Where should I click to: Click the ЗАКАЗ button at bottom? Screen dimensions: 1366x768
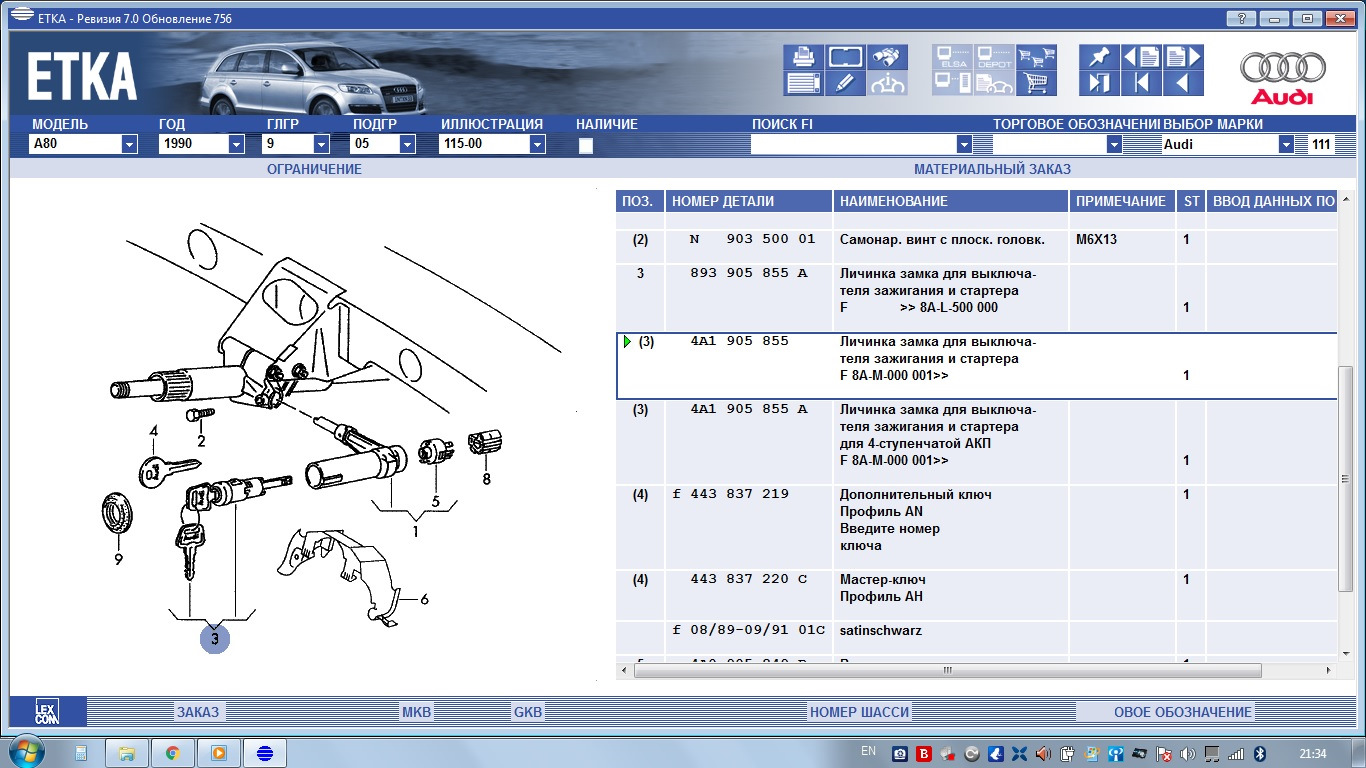pyautogui.click(x=198, y=712)
